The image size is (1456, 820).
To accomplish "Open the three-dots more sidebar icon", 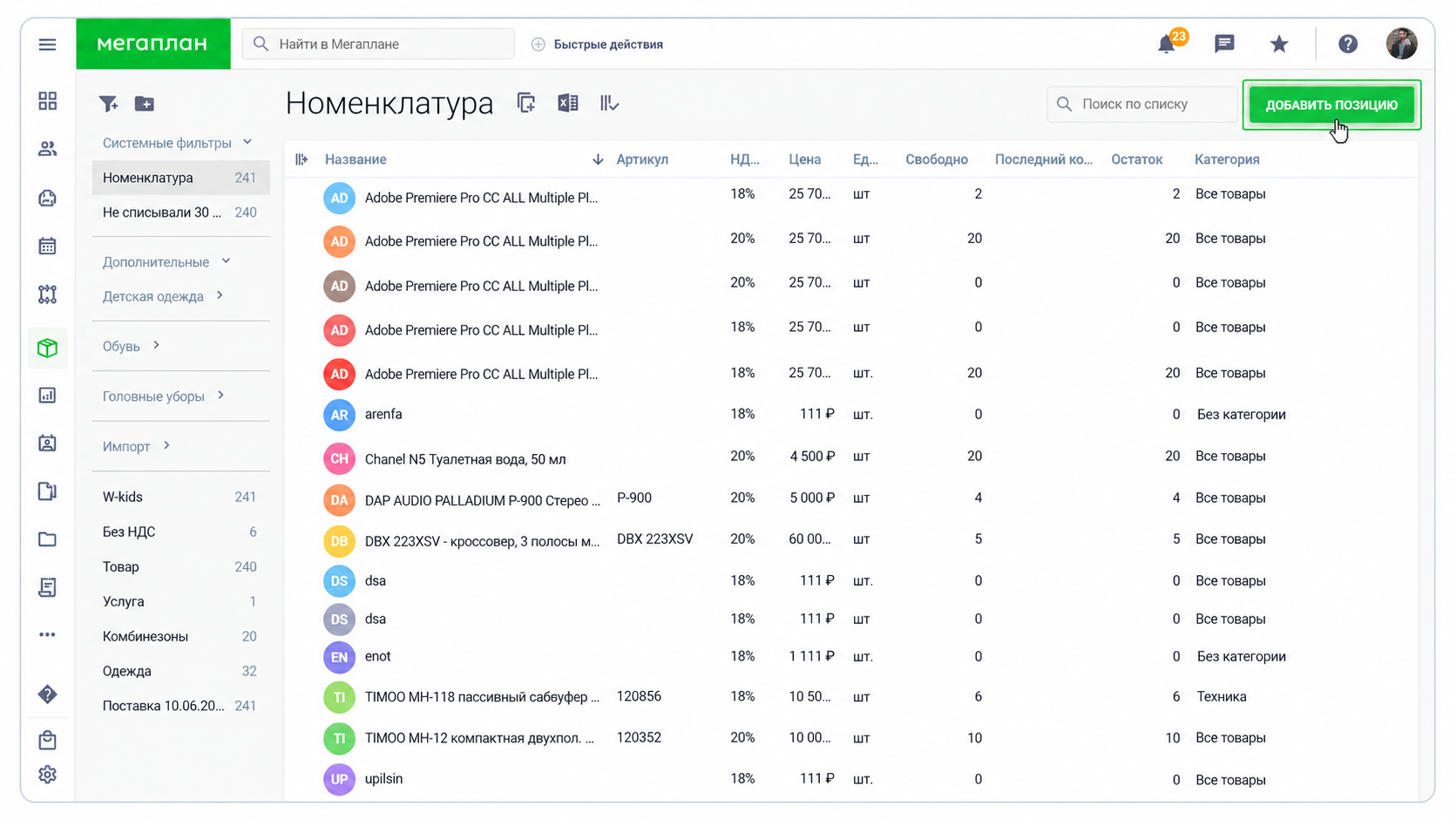I will click(x=48, y=635).
